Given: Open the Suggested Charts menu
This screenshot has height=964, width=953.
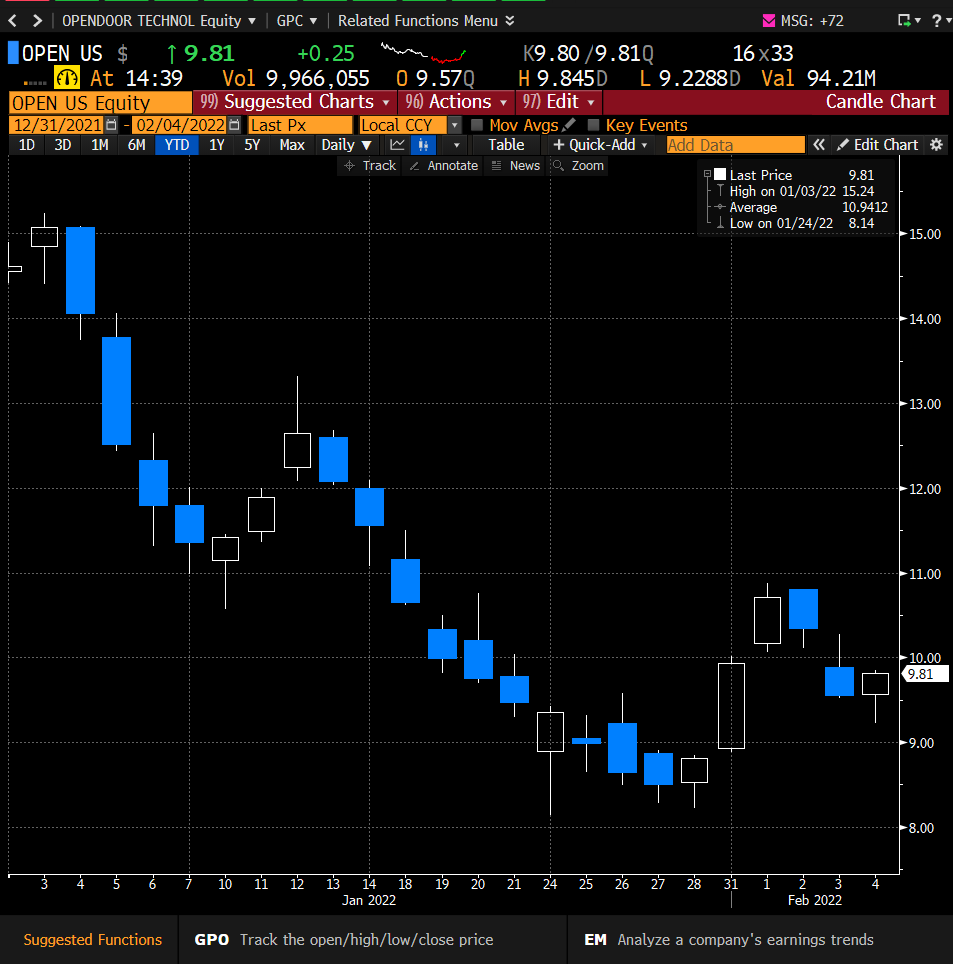Looking at the screenshot, I should (x=295, y=102).
